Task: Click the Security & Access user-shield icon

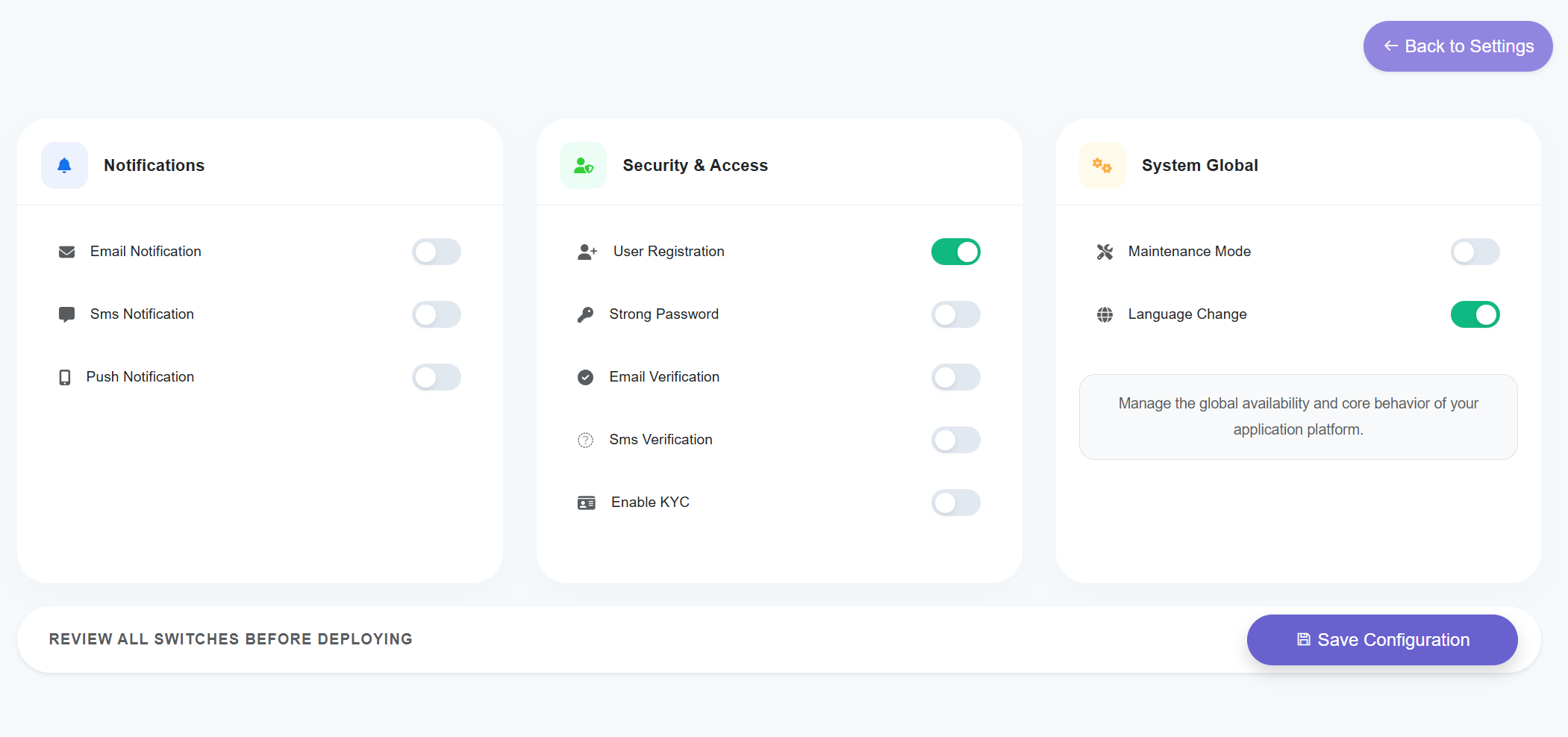Action: (583, 165)
